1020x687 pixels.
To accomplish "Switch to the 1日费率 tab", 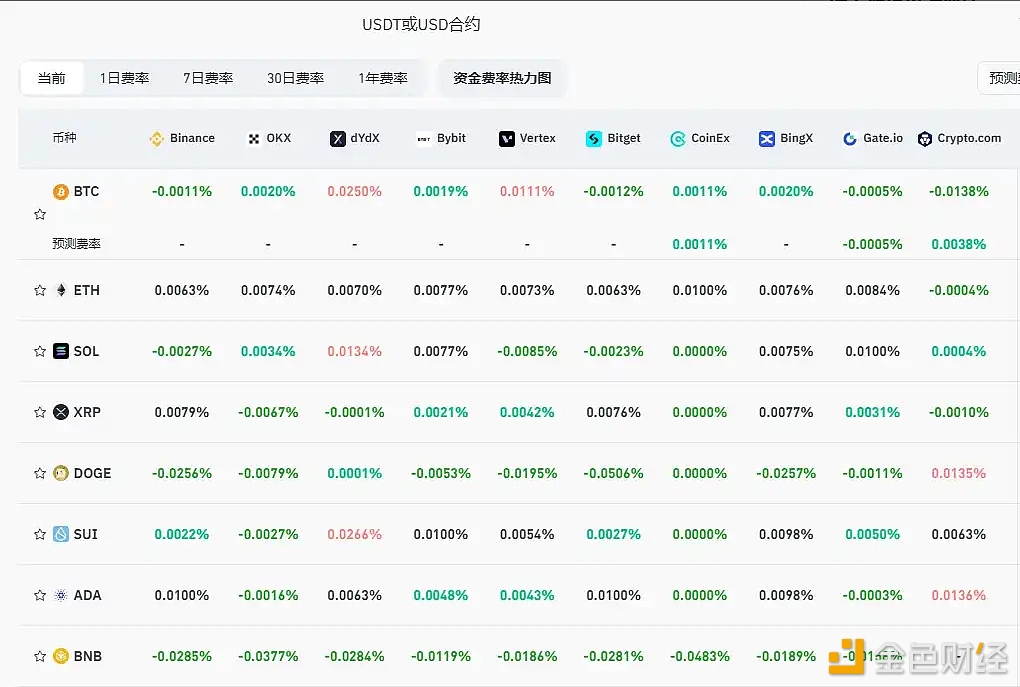I will pos(124,79).
